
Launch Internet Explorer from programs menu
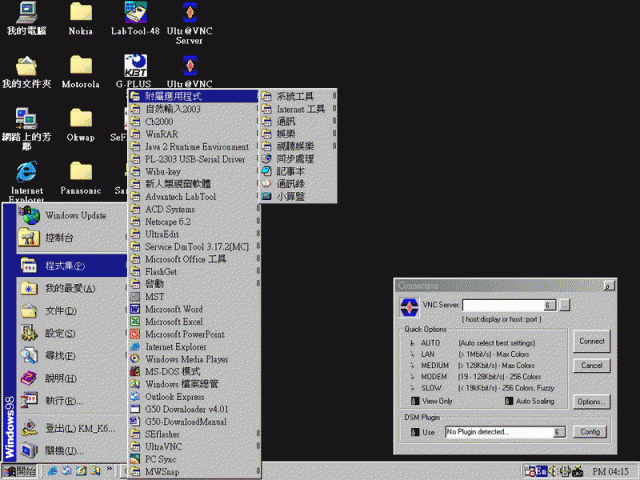tap(194, 347)
